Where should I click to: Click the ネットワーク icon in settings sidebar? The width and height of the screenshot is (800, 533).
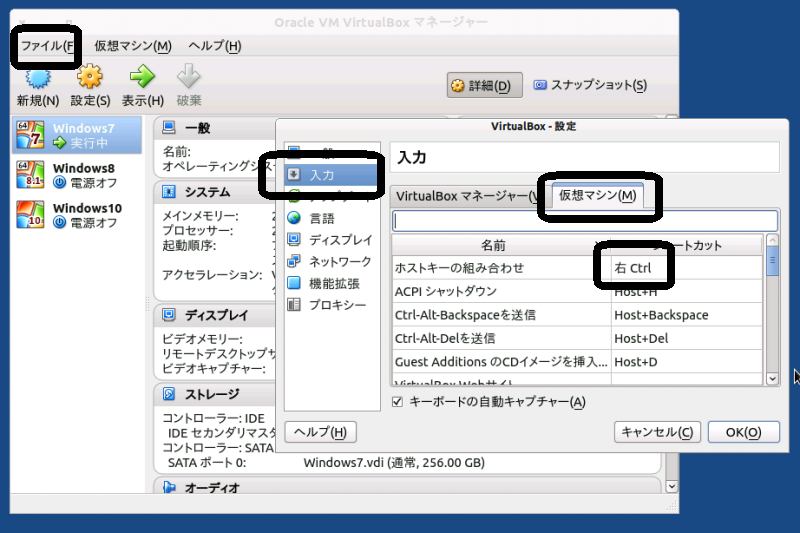(x=294, y=261)
